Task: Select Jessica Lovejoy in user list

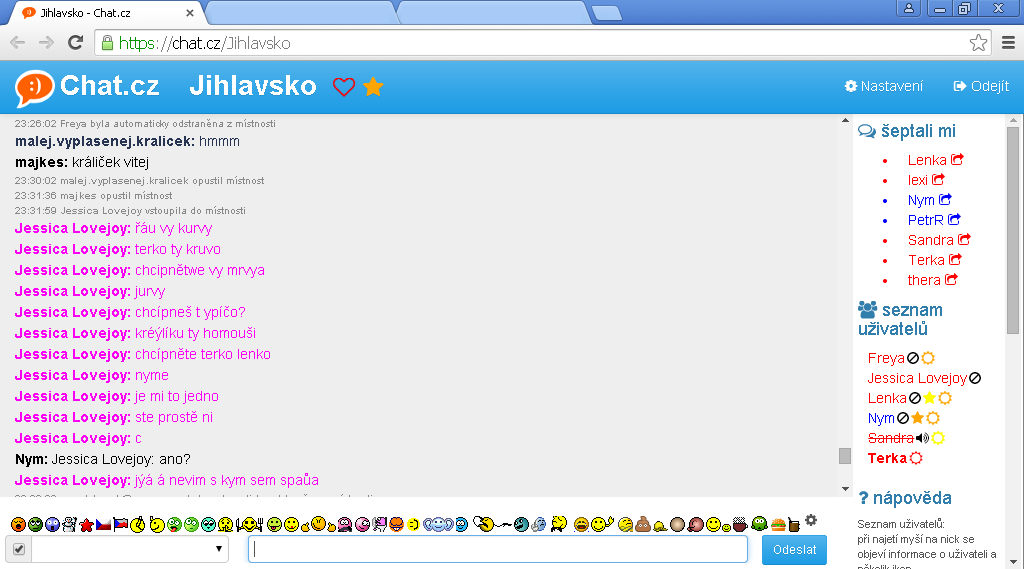Action: tap(917, 378)
